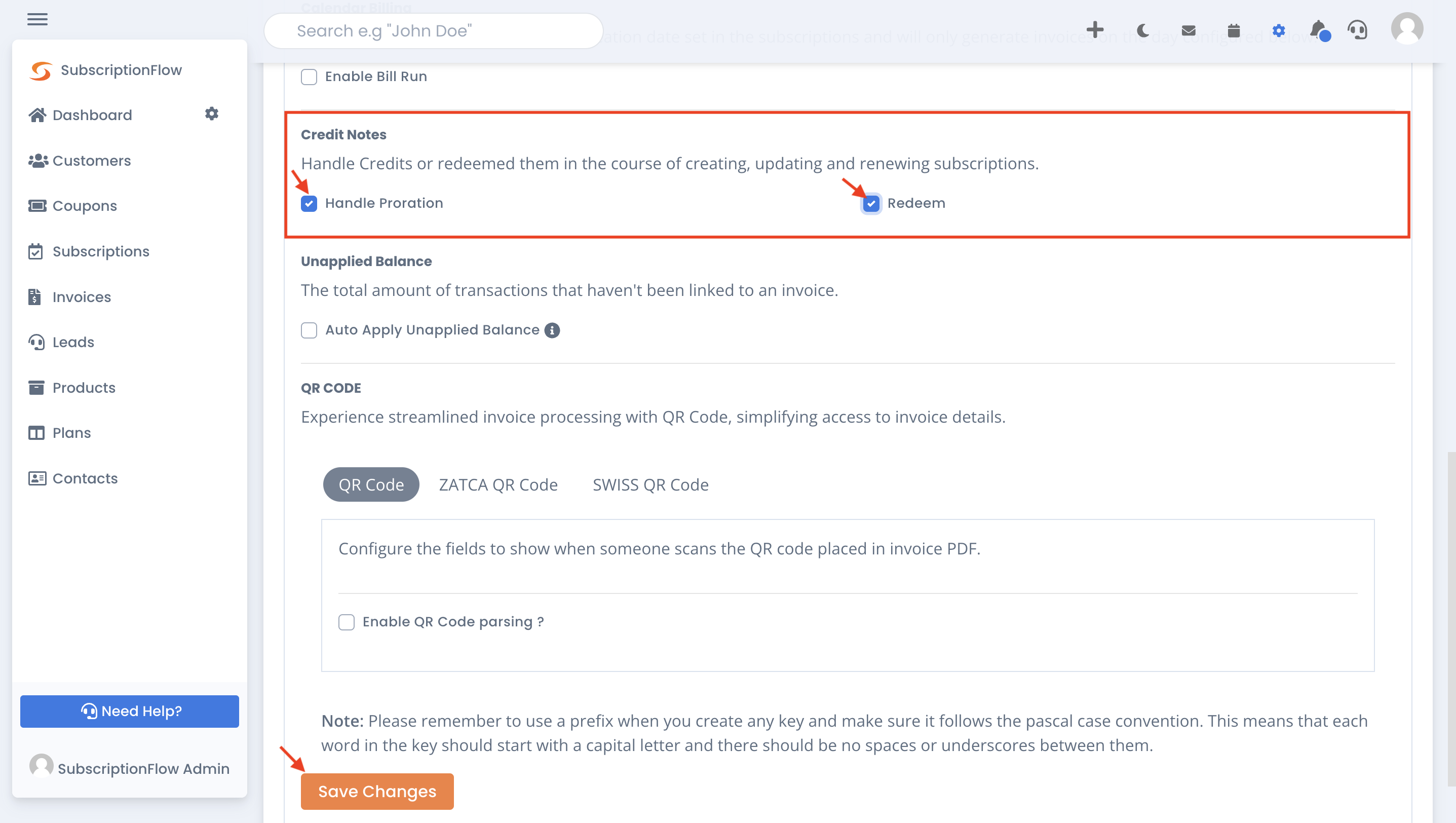Click the Contacts card icon
Image resolution: width=1456 pixels, height=823 pixels.
37,478
